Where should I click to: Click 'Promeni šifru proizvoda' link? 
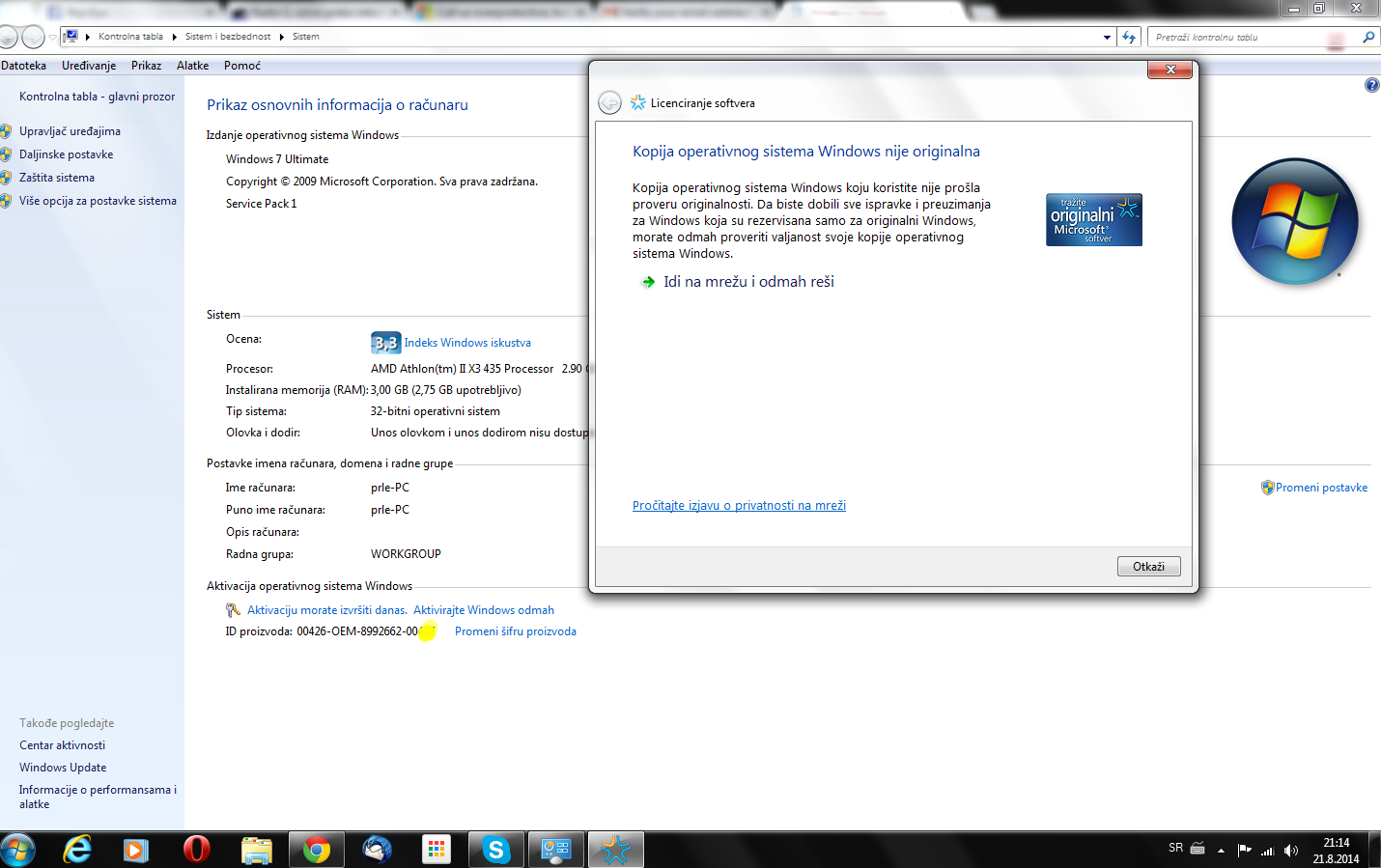516,631
